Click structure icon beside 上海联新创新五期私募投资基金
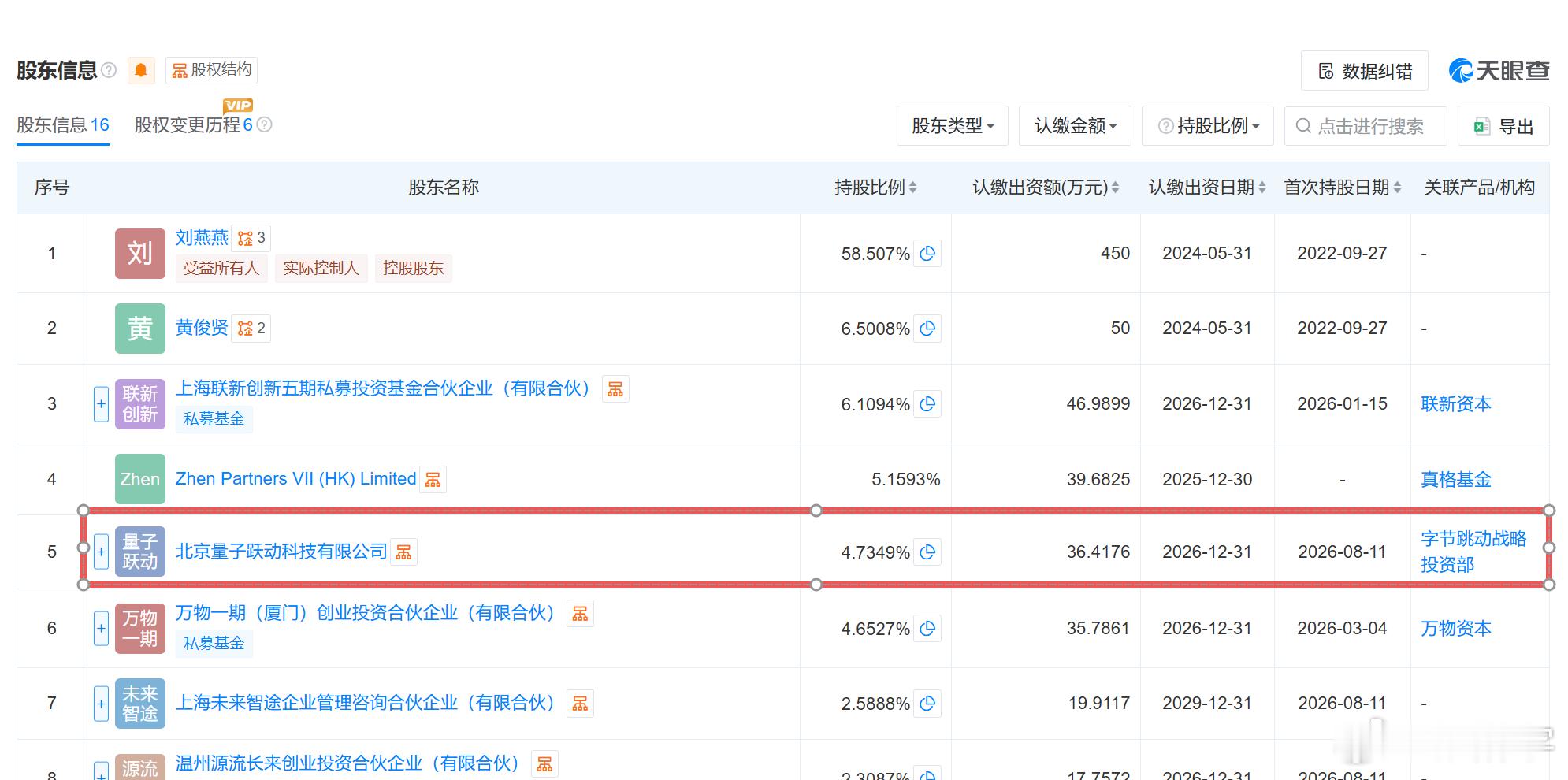1568x780 pixels. [x=615, y=389]
